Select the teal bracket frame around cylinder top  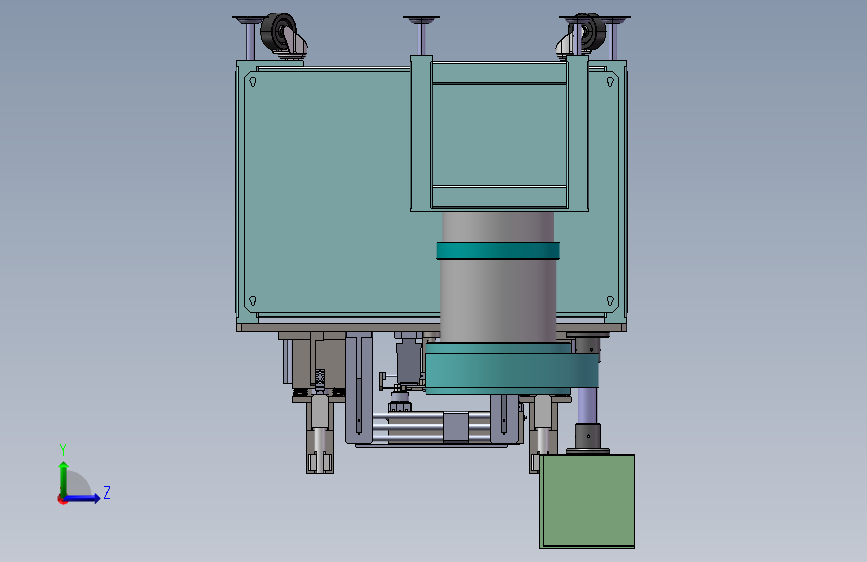point(499,133)
